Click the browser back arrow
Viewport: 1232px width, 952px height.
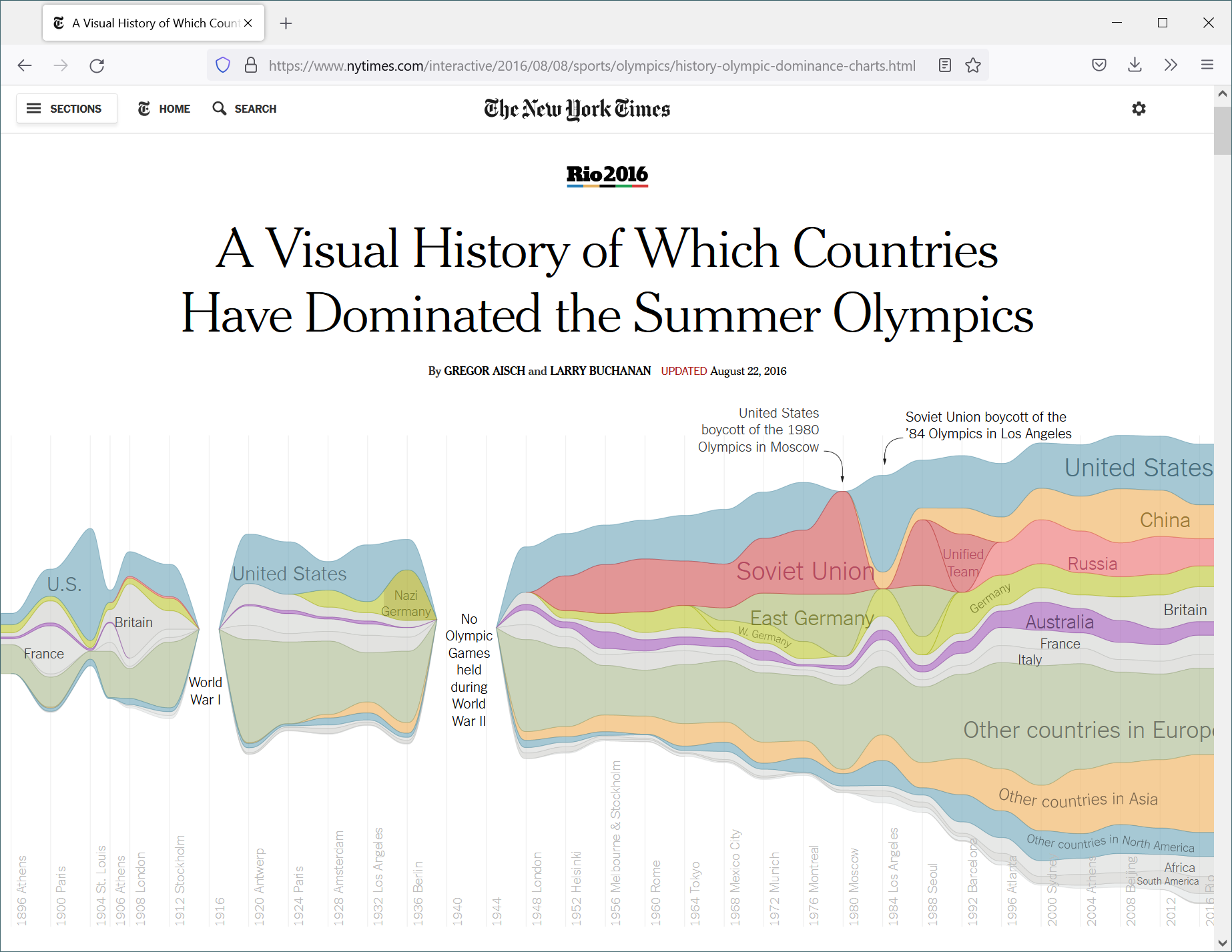tap(25, 65)
